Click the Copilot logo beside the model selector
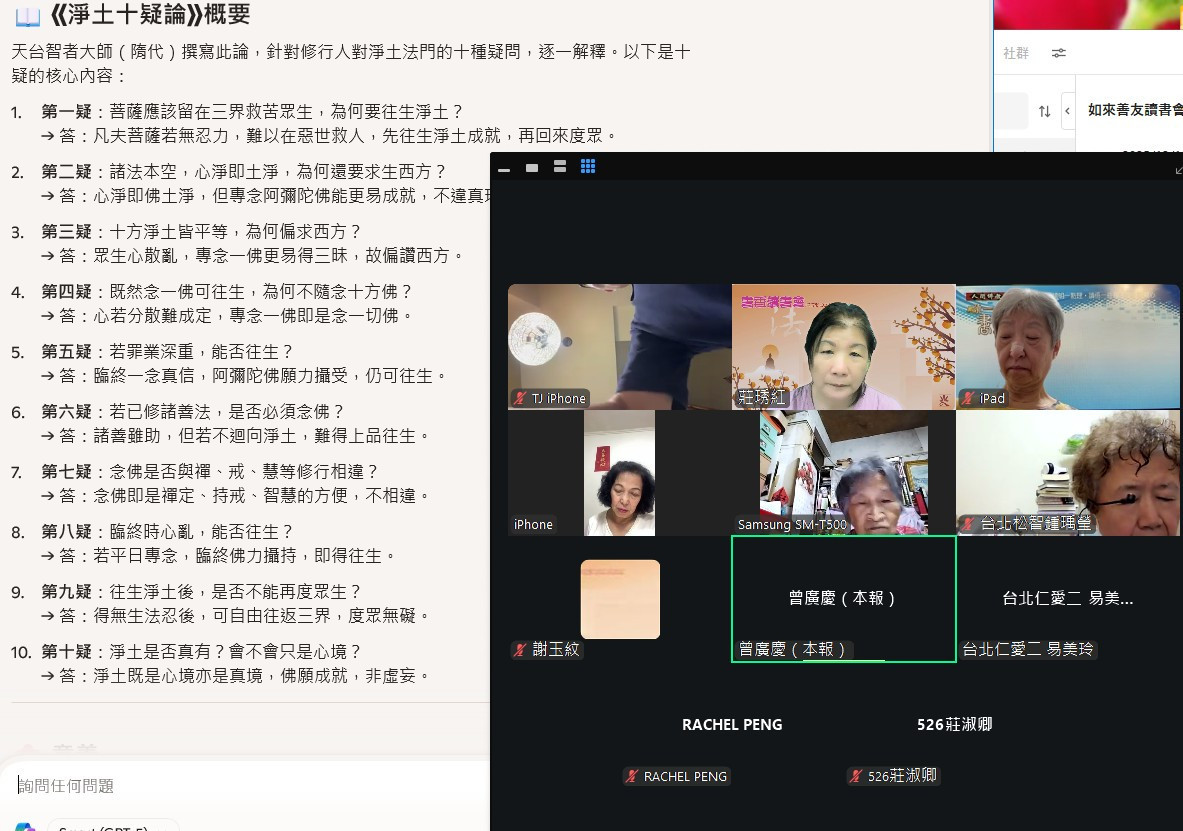 click(x=24, y=827)
